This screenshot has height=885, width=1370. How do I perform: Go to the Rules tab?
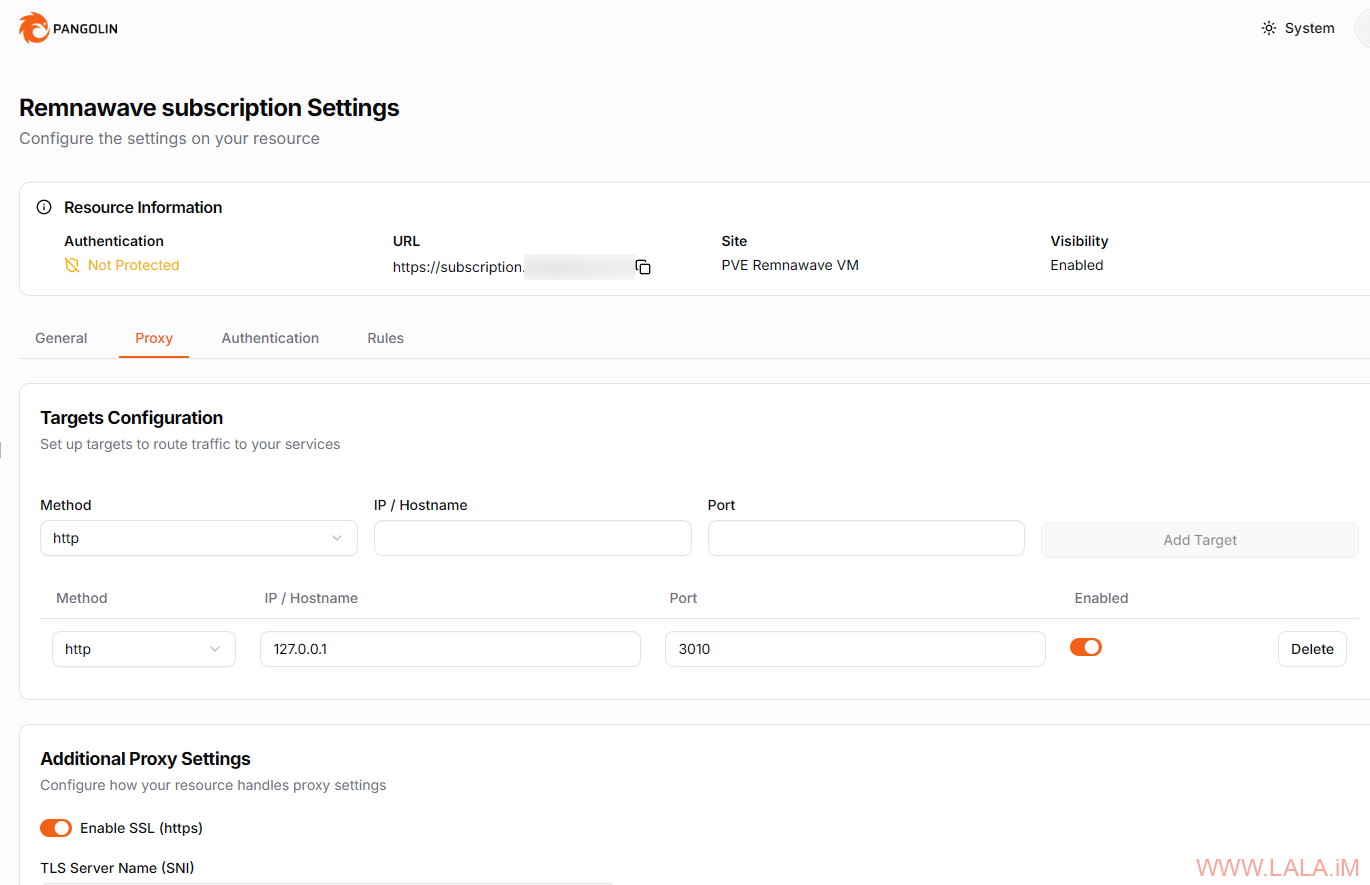(x=385, y=338)
